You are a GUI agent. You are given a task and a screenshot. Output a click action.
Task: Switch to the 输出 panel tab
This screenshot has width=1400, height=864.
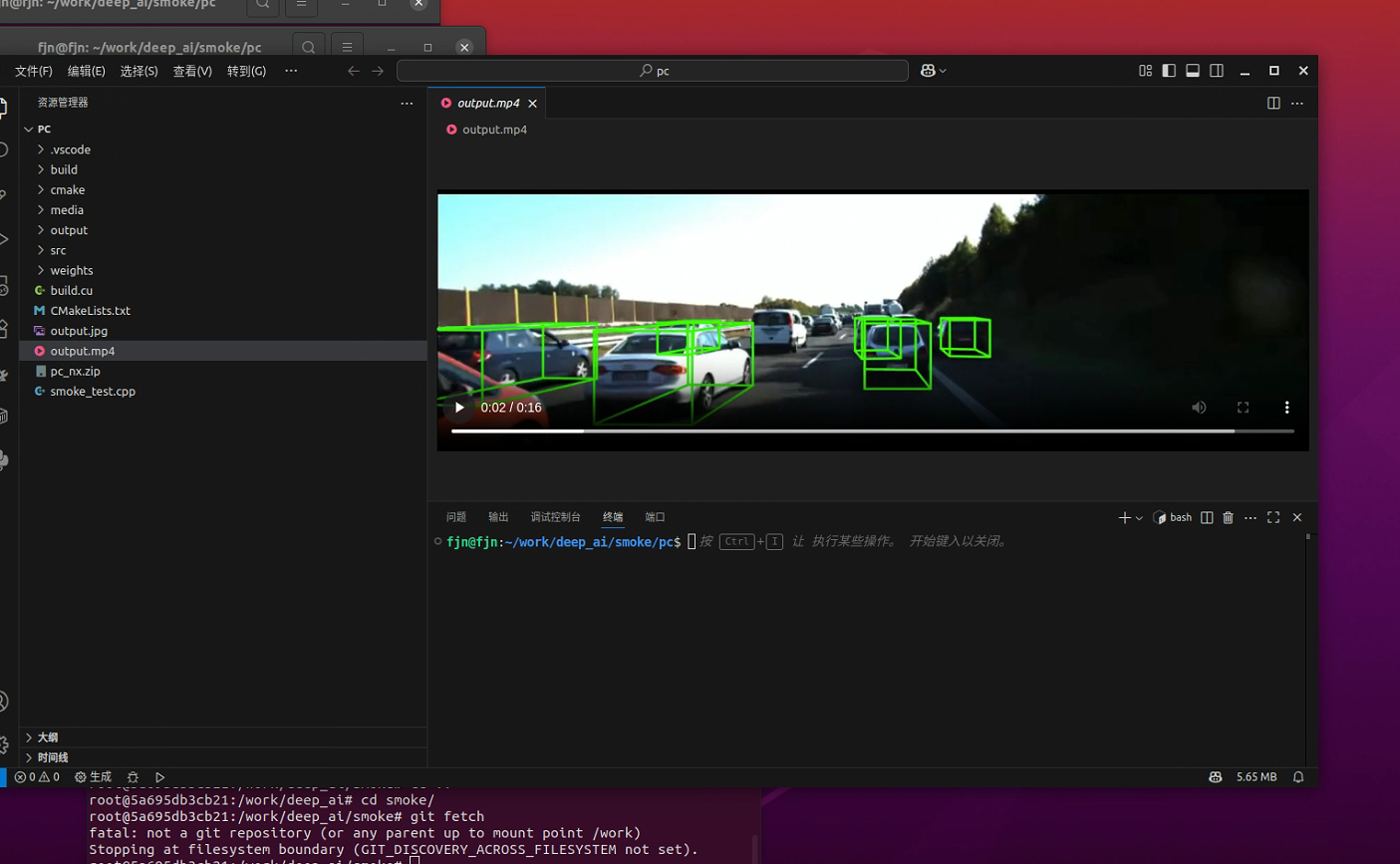498,517
